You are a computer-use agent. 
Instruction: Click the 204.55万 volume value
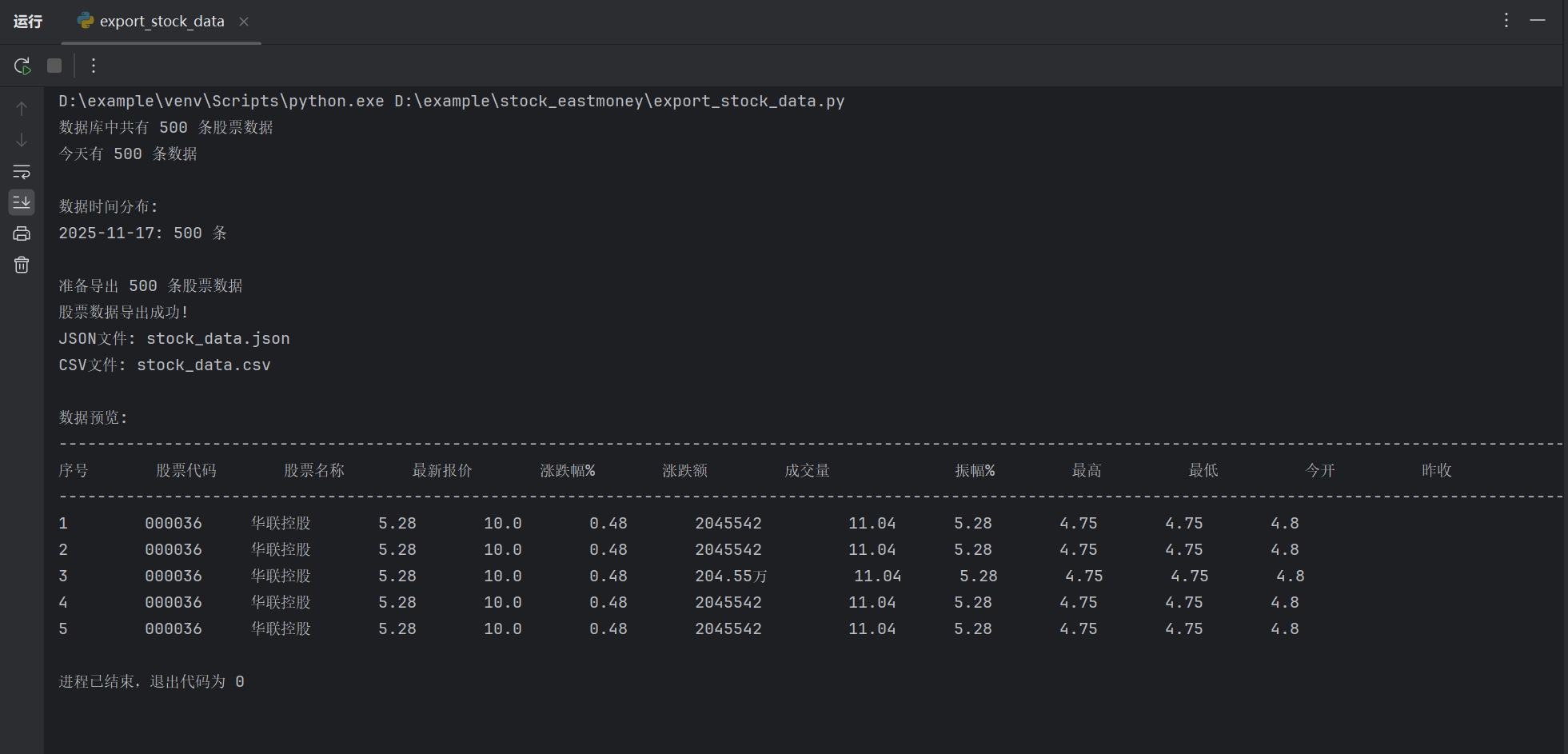click(x=731, y=576)
